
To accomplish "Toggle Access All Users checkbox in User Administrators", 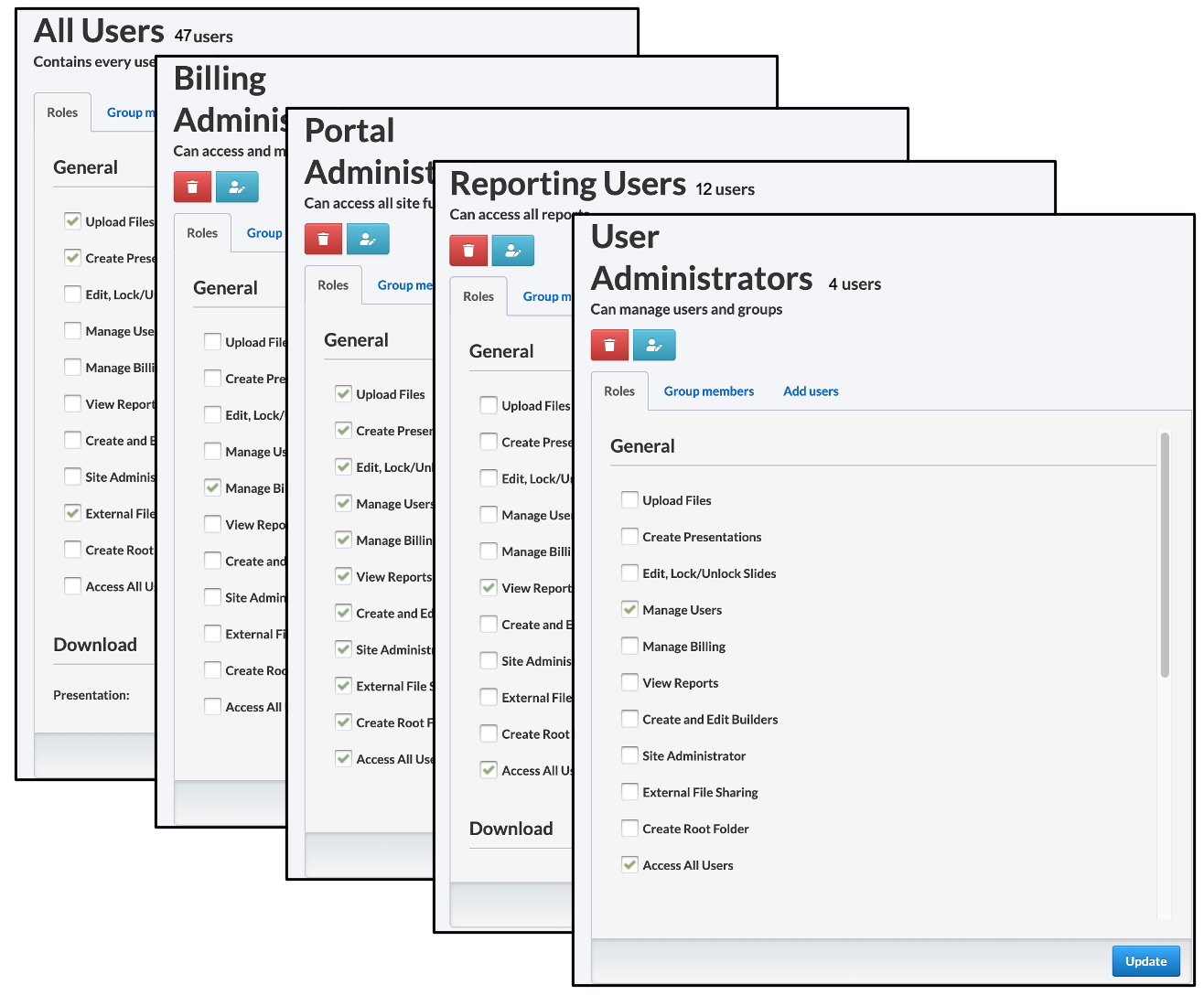I will [x=629, y=864].
